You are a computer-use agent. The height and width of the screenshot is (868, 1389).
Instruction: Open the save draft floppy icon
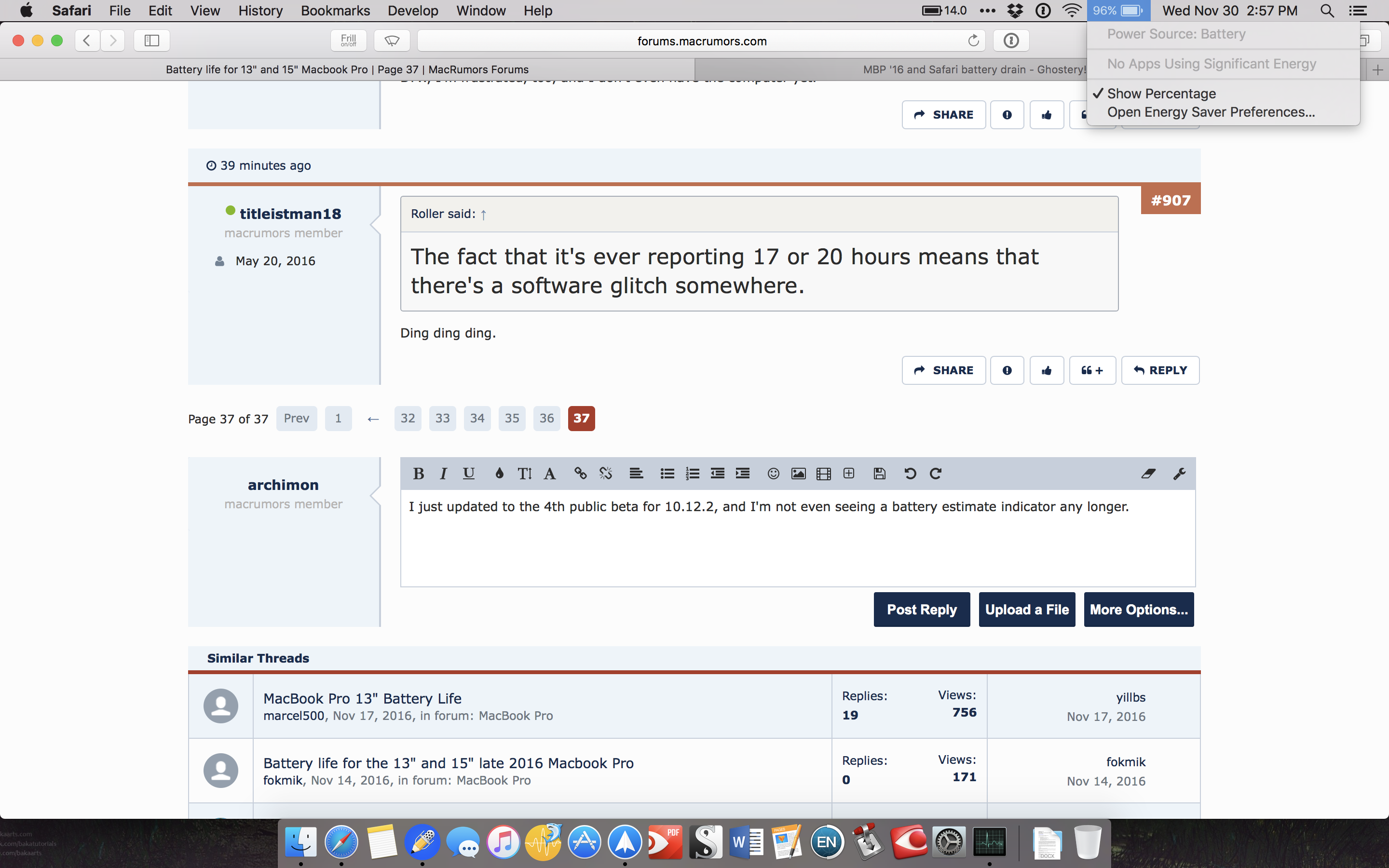tap(879, 474)
